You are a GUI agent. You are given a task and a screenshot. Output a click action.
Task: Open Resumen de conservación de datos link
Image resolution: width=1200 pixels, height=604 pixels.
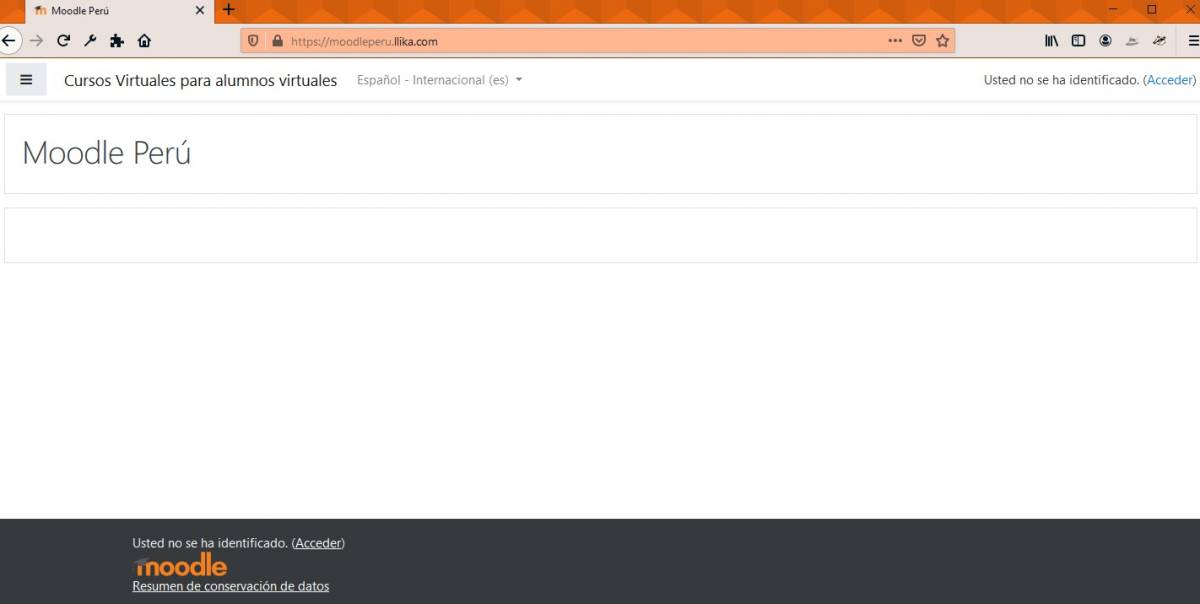230,586
